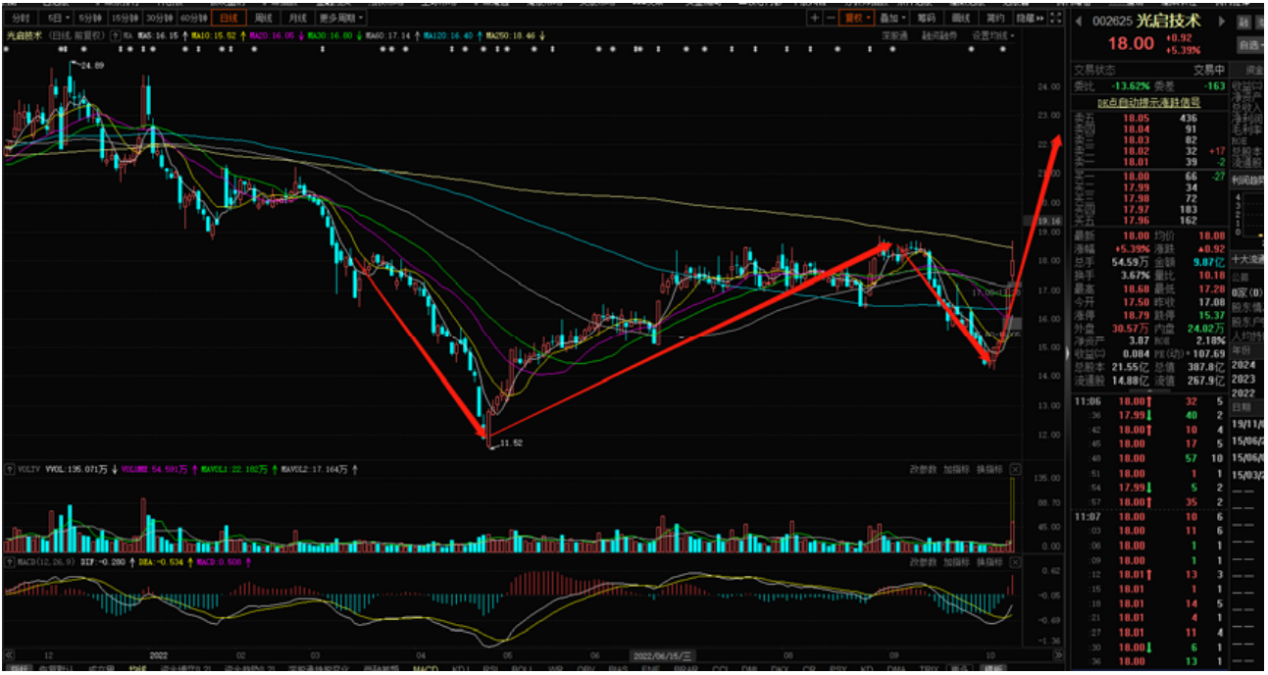Click 加指标 in the volume panel

pyautogui.click(x=956, y=469)
